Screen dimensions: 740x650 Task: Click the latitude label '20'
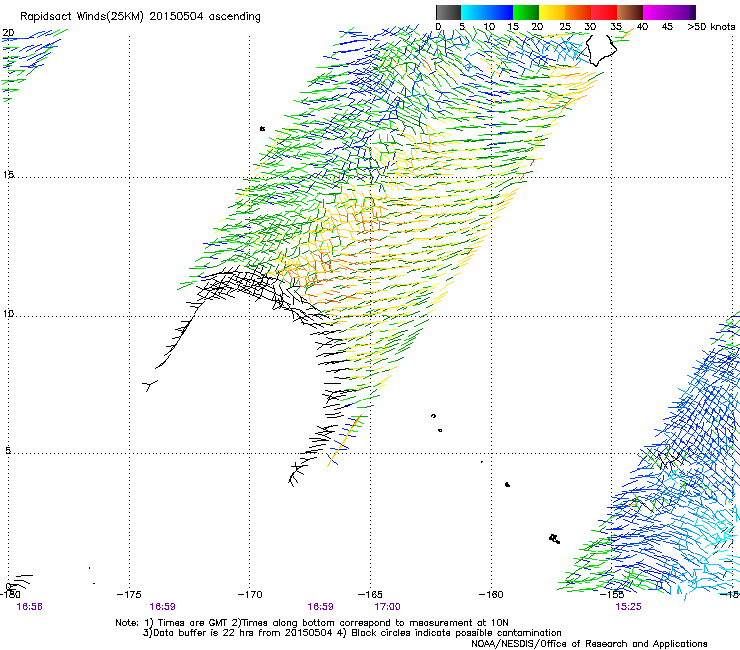pyautogui.click(x=8, y=33)
